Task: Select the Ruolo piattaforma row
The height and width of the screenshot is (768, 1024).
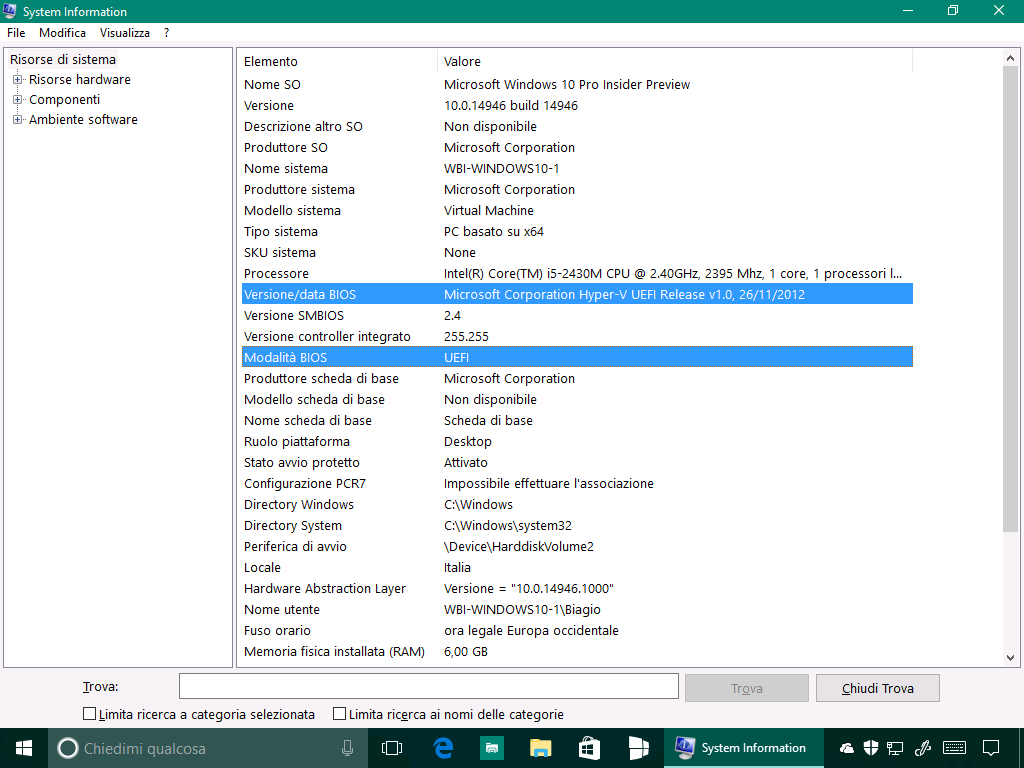Action: (x=577, y=441)
